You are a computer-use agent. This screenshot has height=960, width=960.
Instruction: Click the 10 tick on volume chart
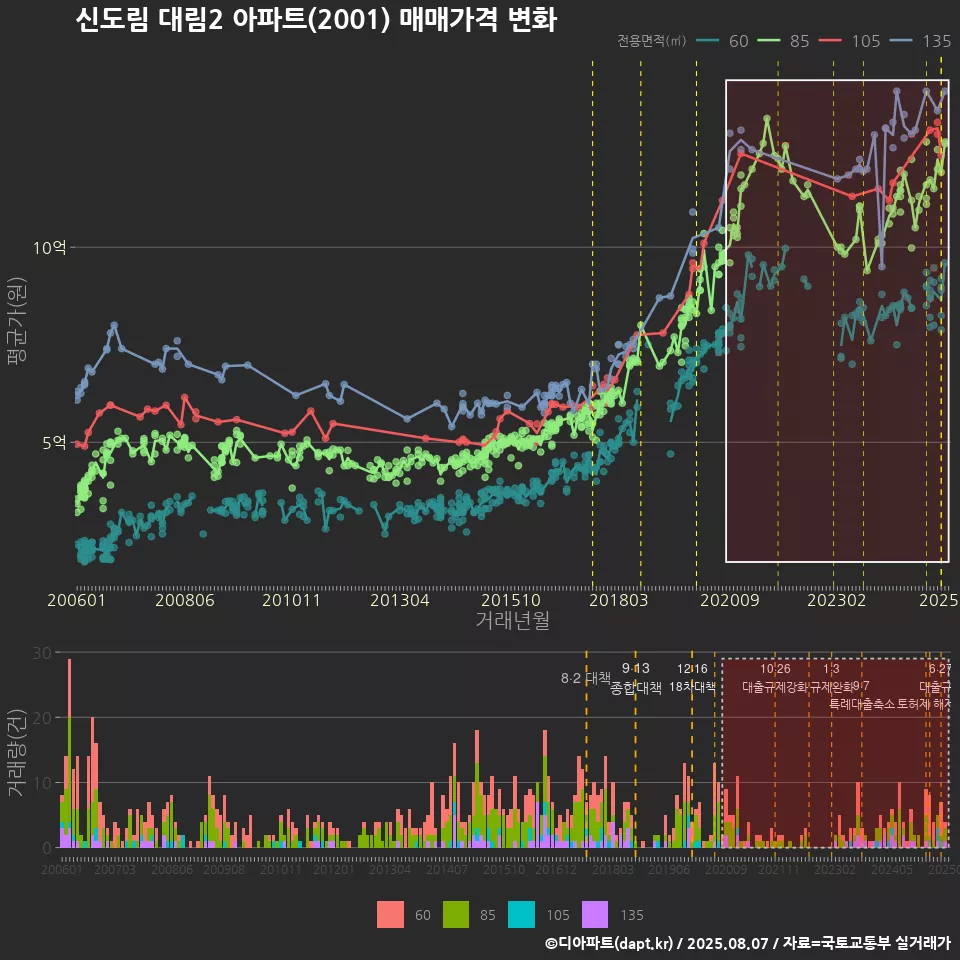(x=42, y=782)
